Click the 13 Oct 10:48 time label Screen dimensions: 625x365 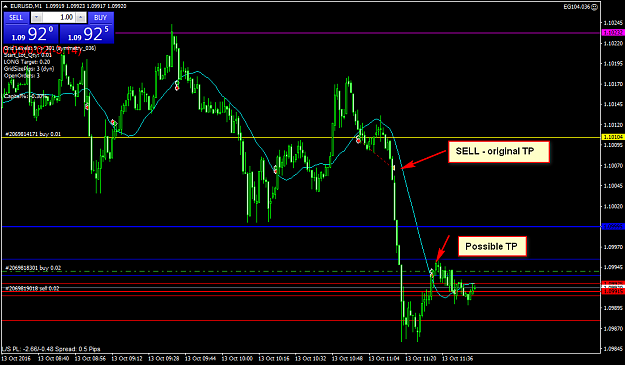(x=347, y=358)
